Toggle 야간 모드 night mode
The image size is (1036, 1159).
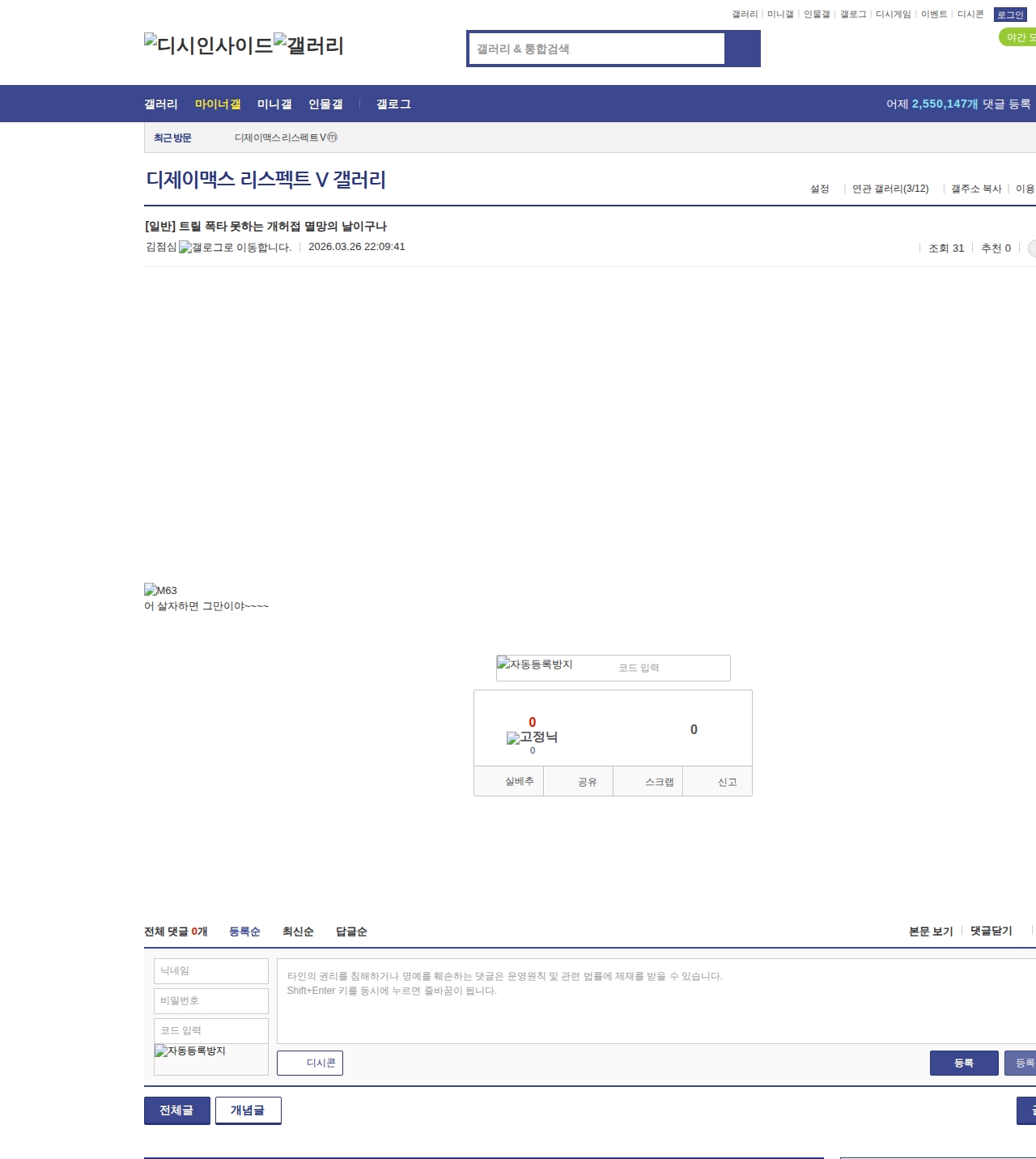pos(1018,37)
